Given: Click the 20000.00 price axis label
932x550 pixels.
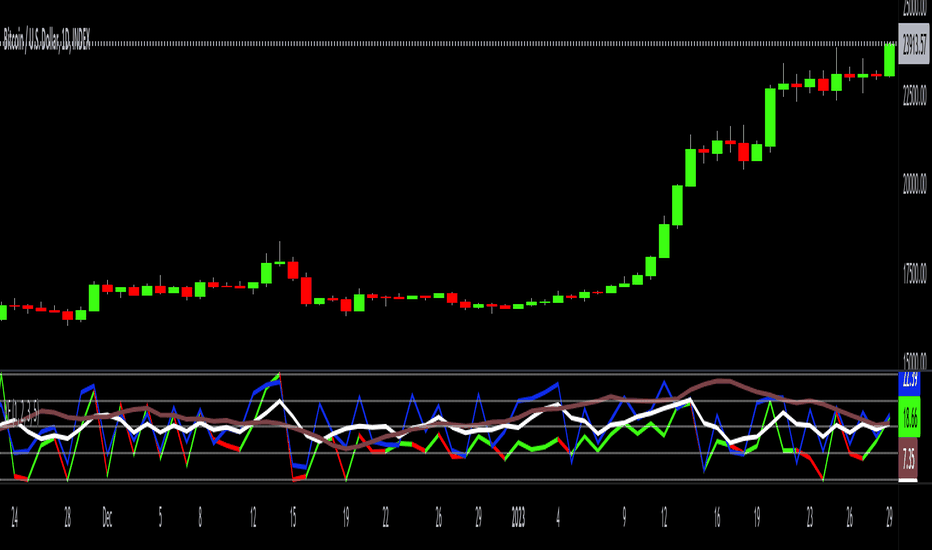Looking at the screenshot, I should (x=915, y=184).
